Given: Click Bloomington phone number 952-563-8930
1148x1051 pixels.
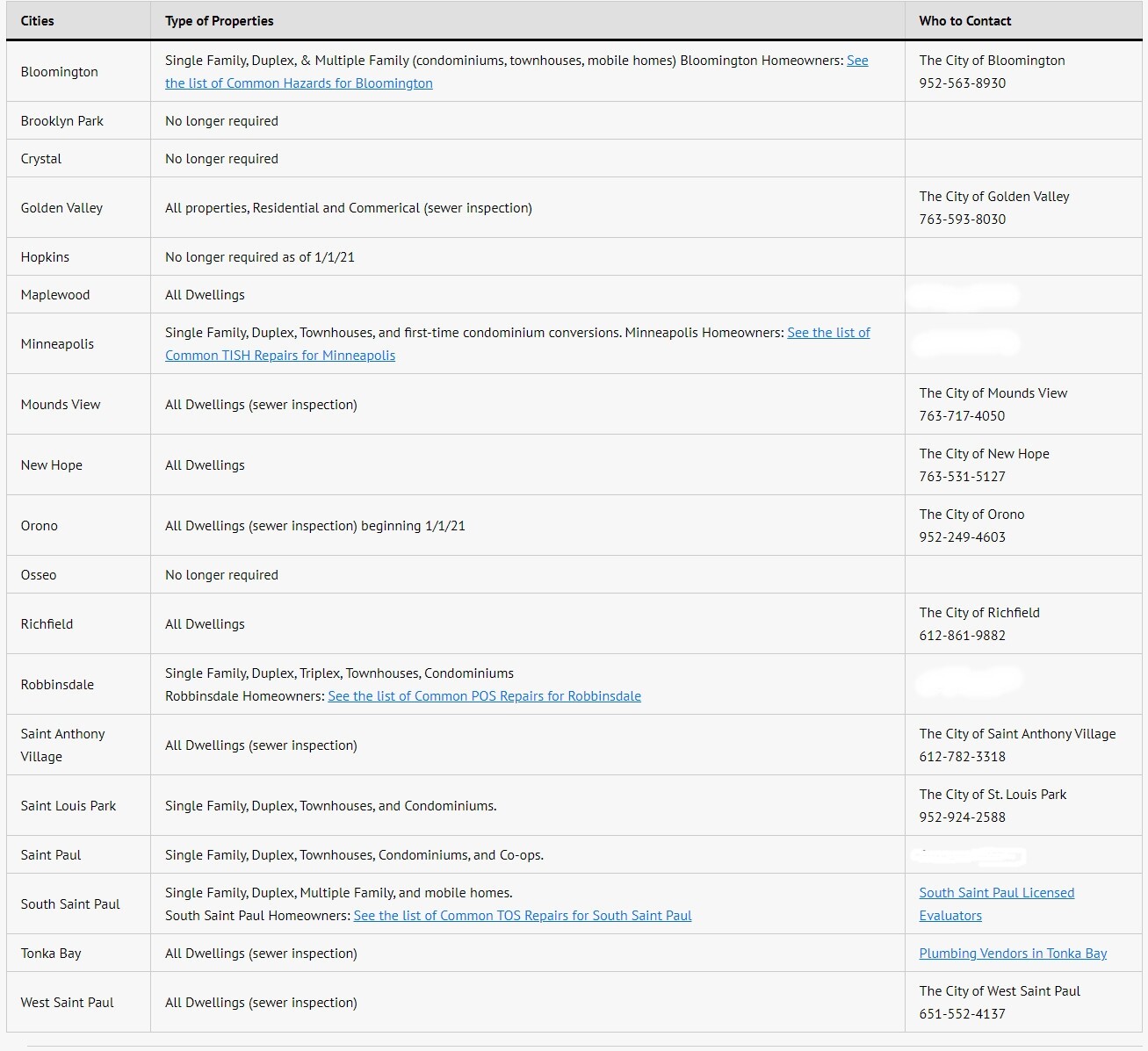Looking at the screenshot, I should (963, 83).
